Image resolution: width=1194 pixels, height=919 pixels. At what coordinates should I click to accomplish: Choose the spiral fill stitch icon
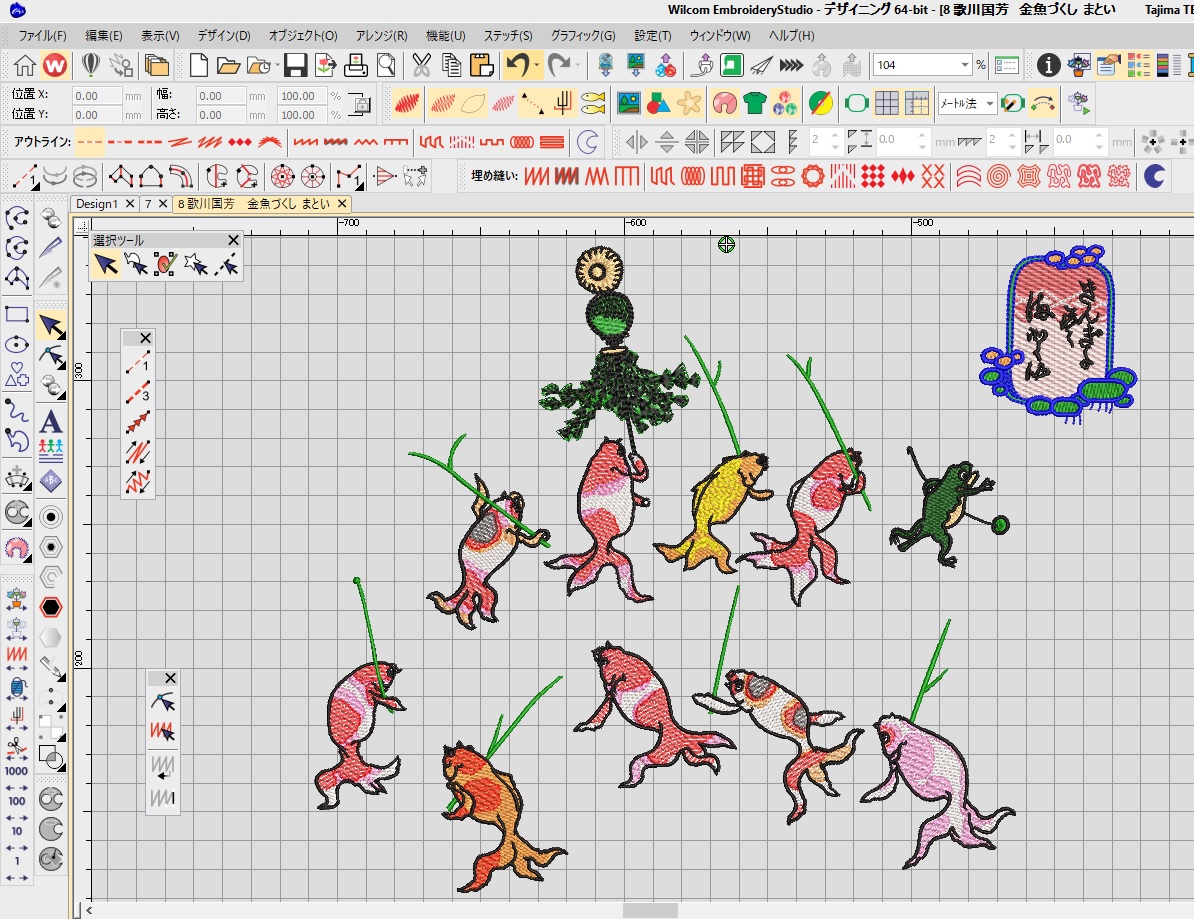(x=998, y=177)
